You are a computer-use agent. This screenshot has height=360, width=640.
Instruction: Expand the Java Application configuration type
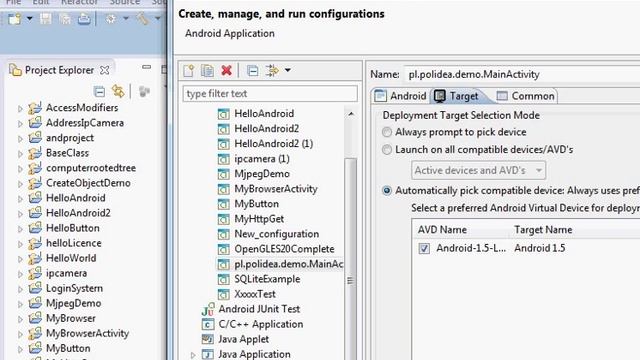click(x=193, y=355)
